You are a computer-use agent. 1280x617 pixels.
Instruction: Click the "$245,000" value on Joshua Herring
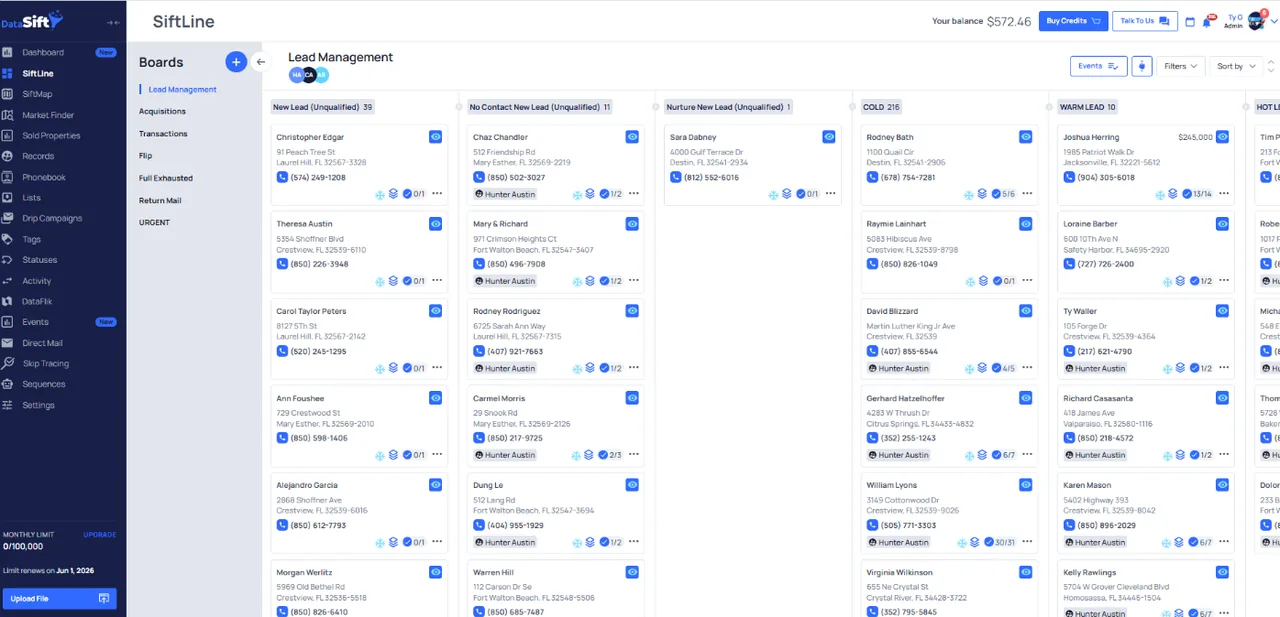pos(1195,137)
